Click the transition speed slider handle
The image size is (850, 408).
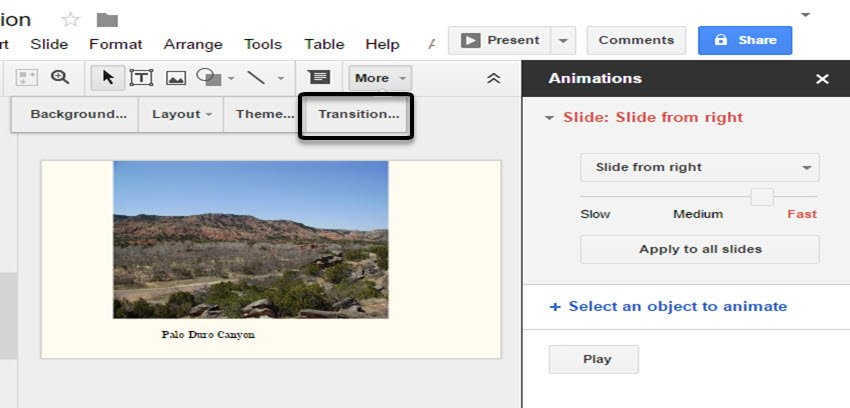point(762,197)
